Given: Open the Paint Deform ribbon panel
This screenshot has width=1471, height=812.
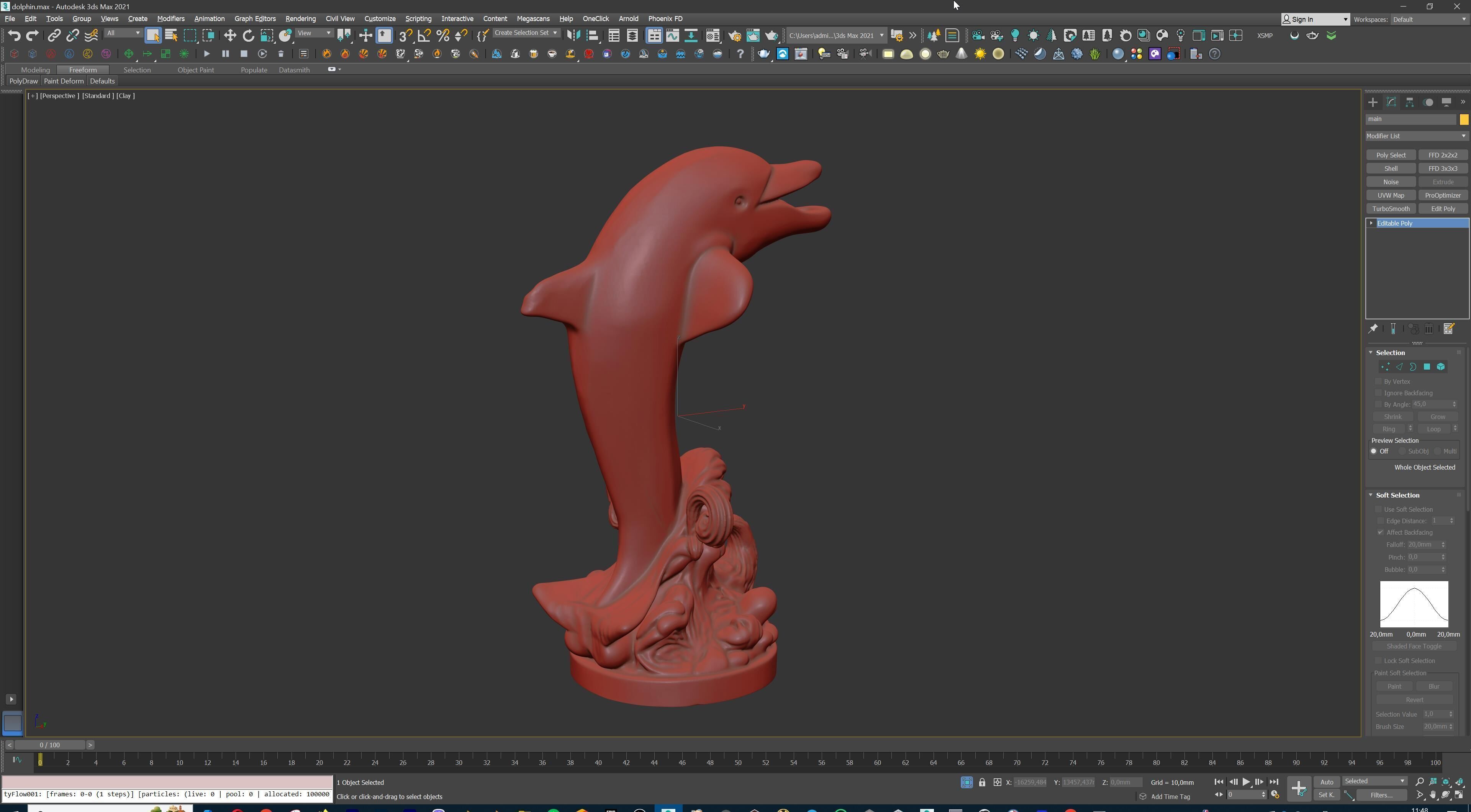Looking at the screenshot, I should (x=63, y=81).
